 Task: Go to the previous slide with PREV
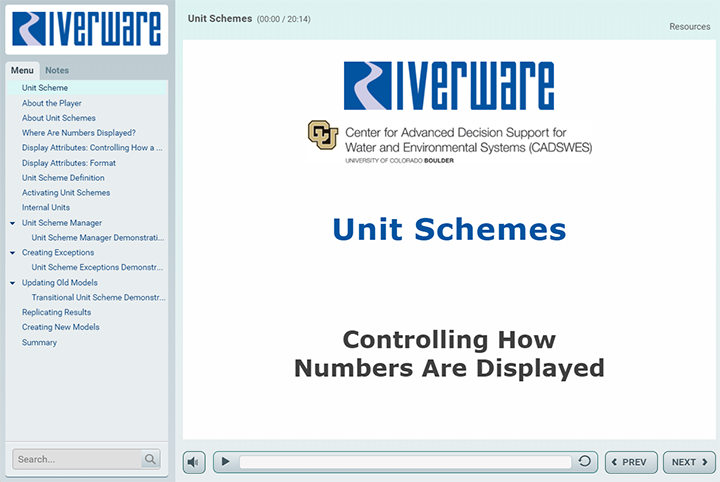tap(631, 462)
